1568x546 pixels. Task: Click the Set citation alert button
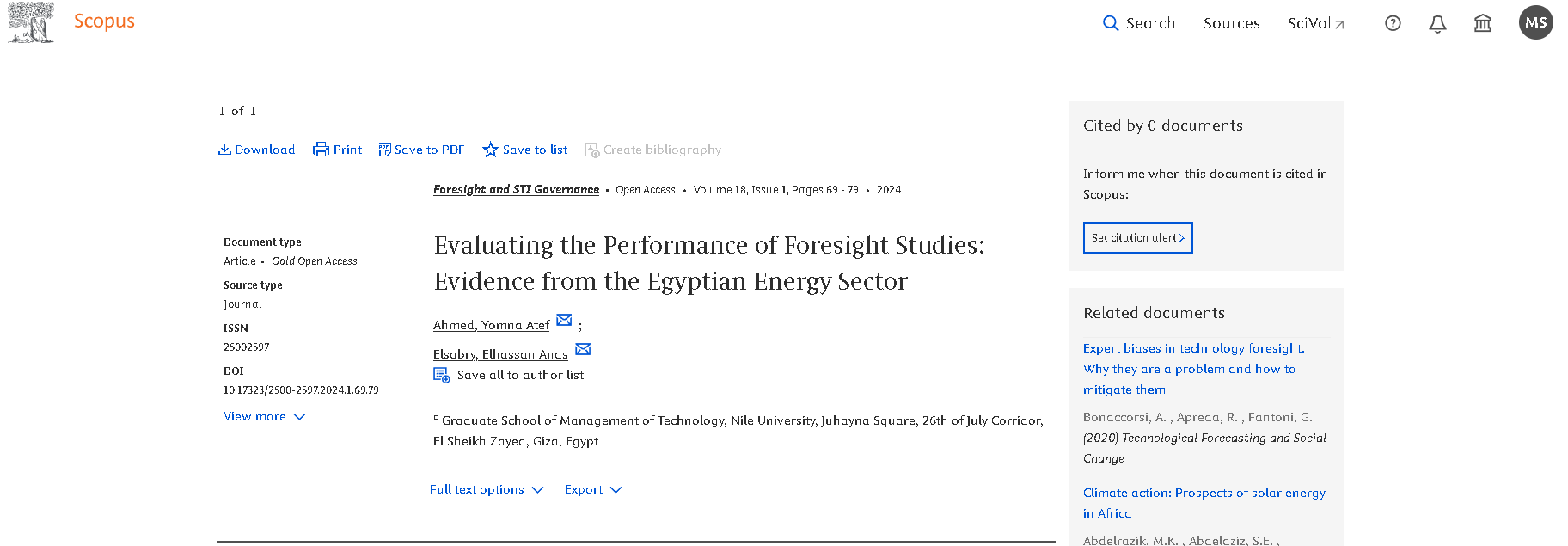click(x=1138, y=238)
